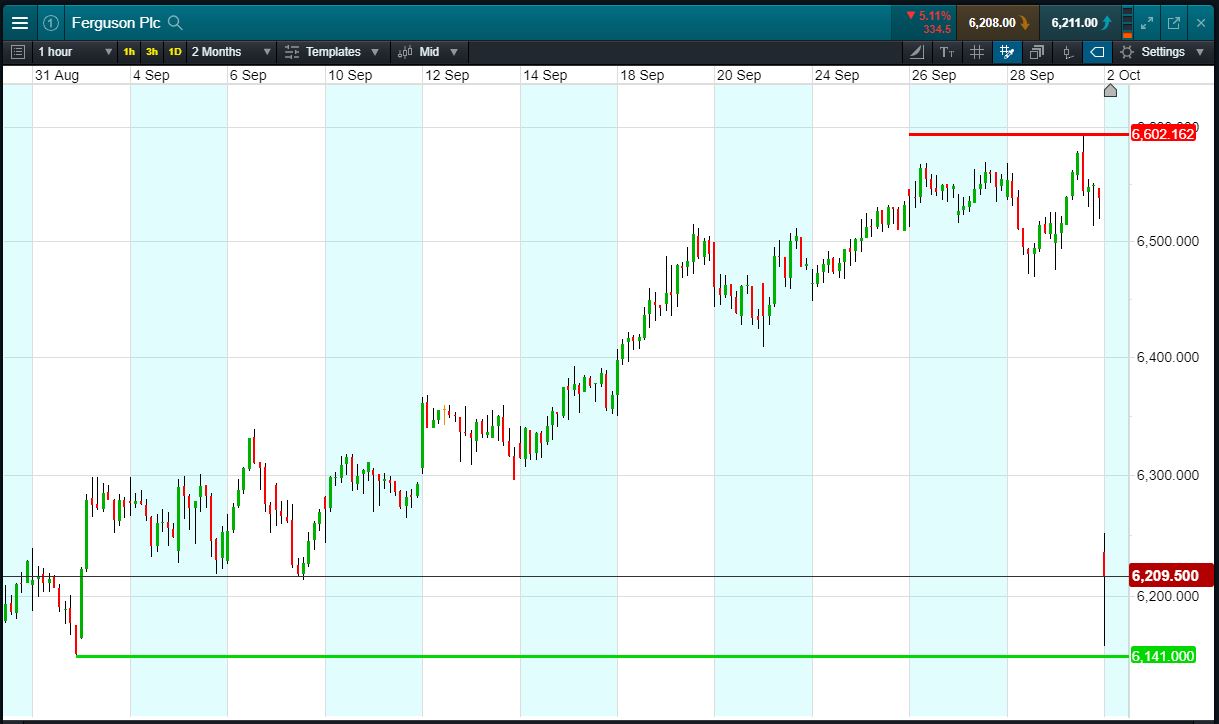This screenshot has height=724, width=1219.
Task: Open the drawing tools icon
Action: [917, 52]
